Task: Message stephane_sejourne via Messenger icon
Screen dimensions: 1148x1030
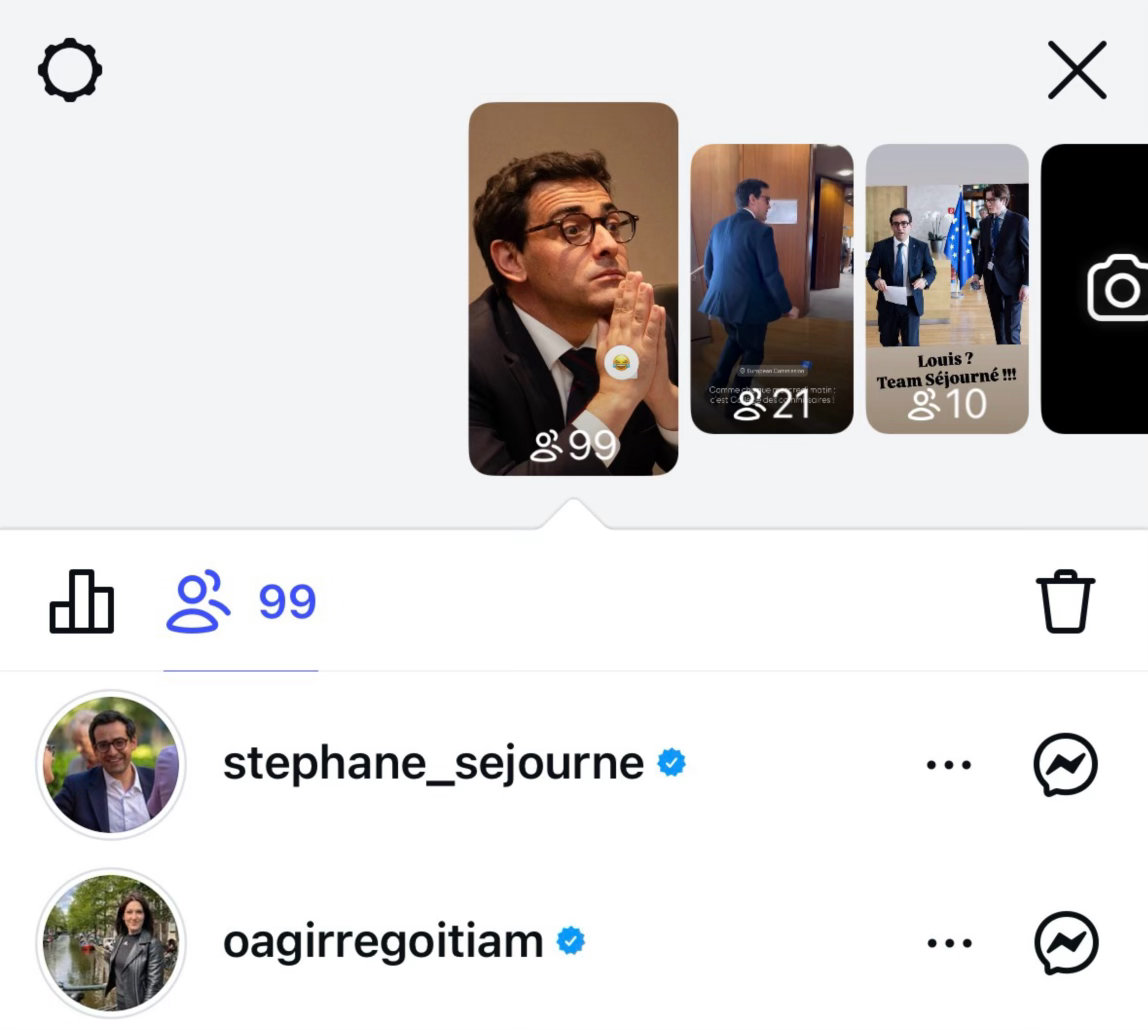Action: pos(1065,764)
